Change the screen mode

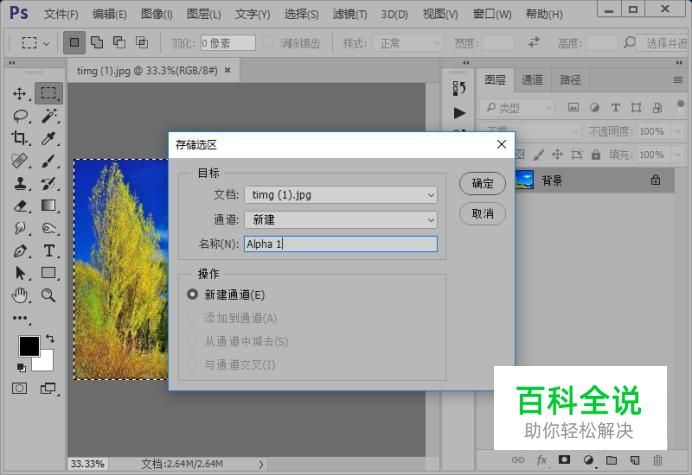48,388
